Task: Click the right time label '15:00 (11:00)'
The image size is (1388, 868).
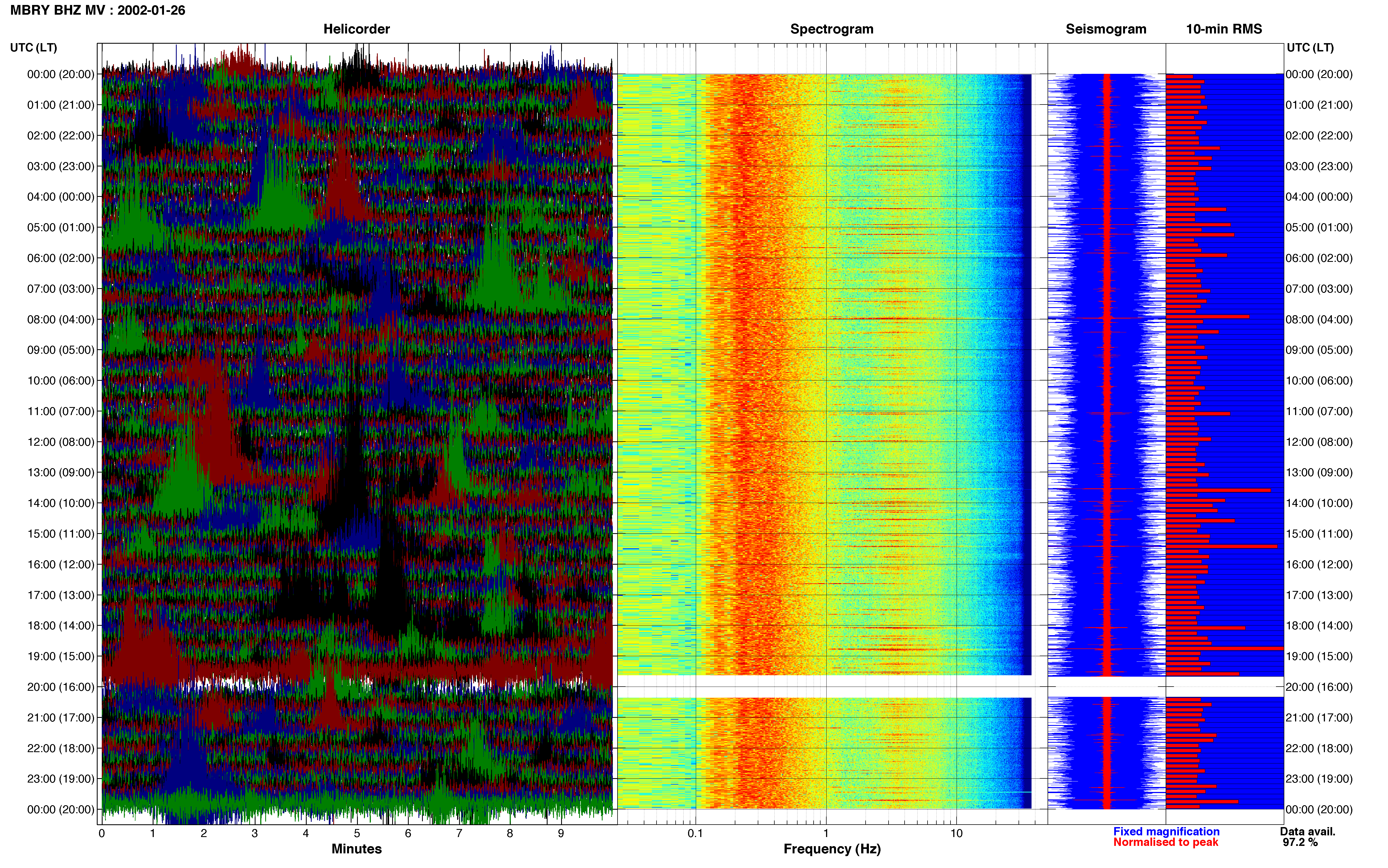Action: 1319,534
